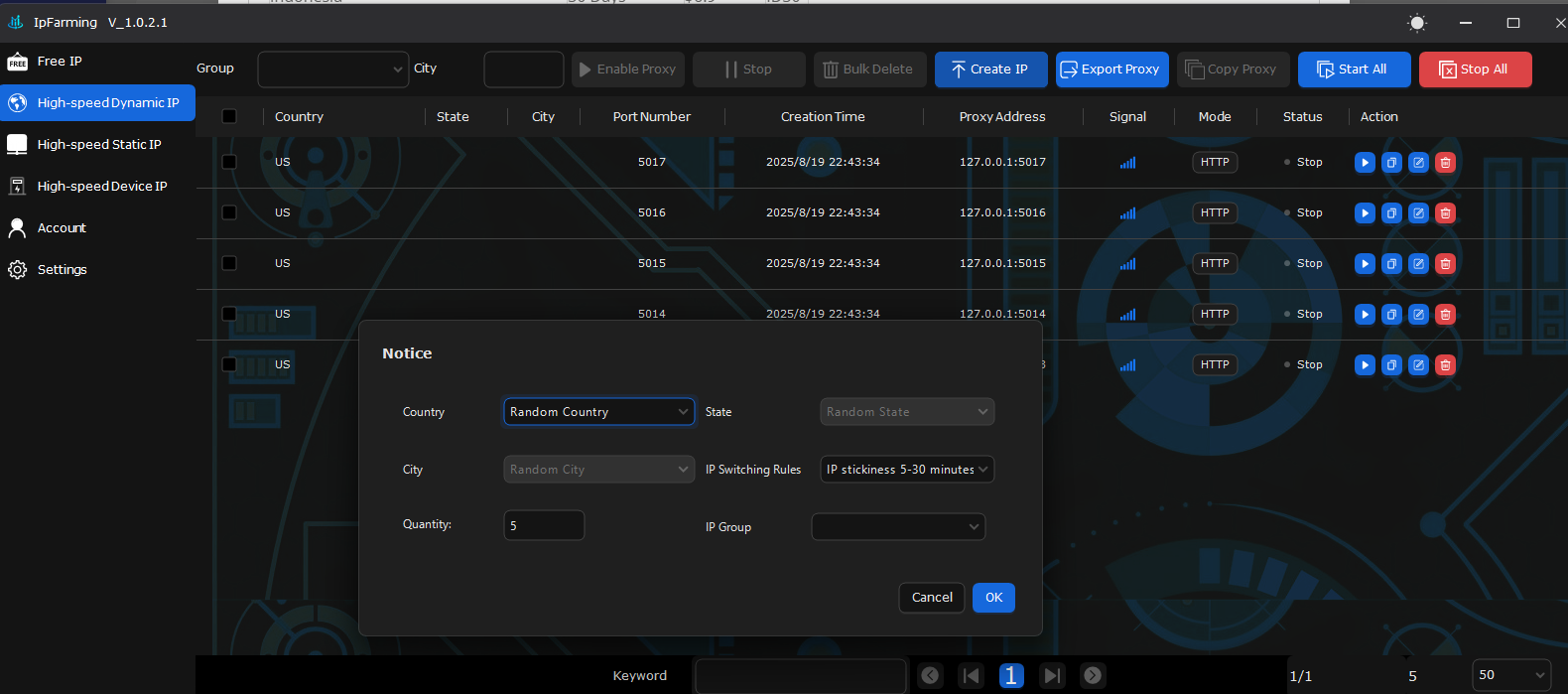Copy the proxy for port 5014
The height and width of the screenshot is (694, 1568).
[x=1392, y=314]
